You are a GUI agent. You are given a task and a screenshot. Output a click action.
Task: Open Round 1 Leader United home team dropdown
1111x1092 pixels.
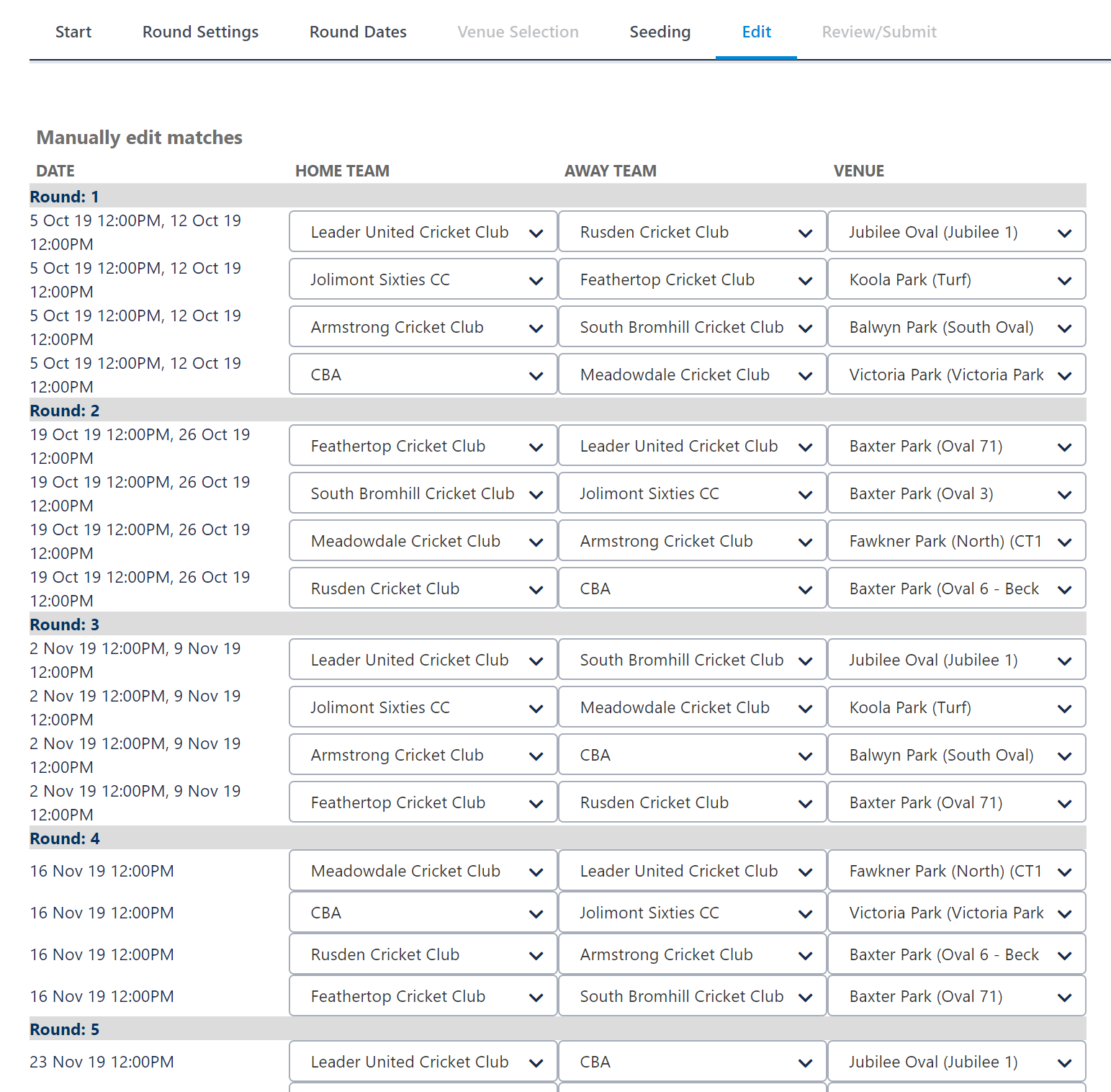[x=423, y=231]
